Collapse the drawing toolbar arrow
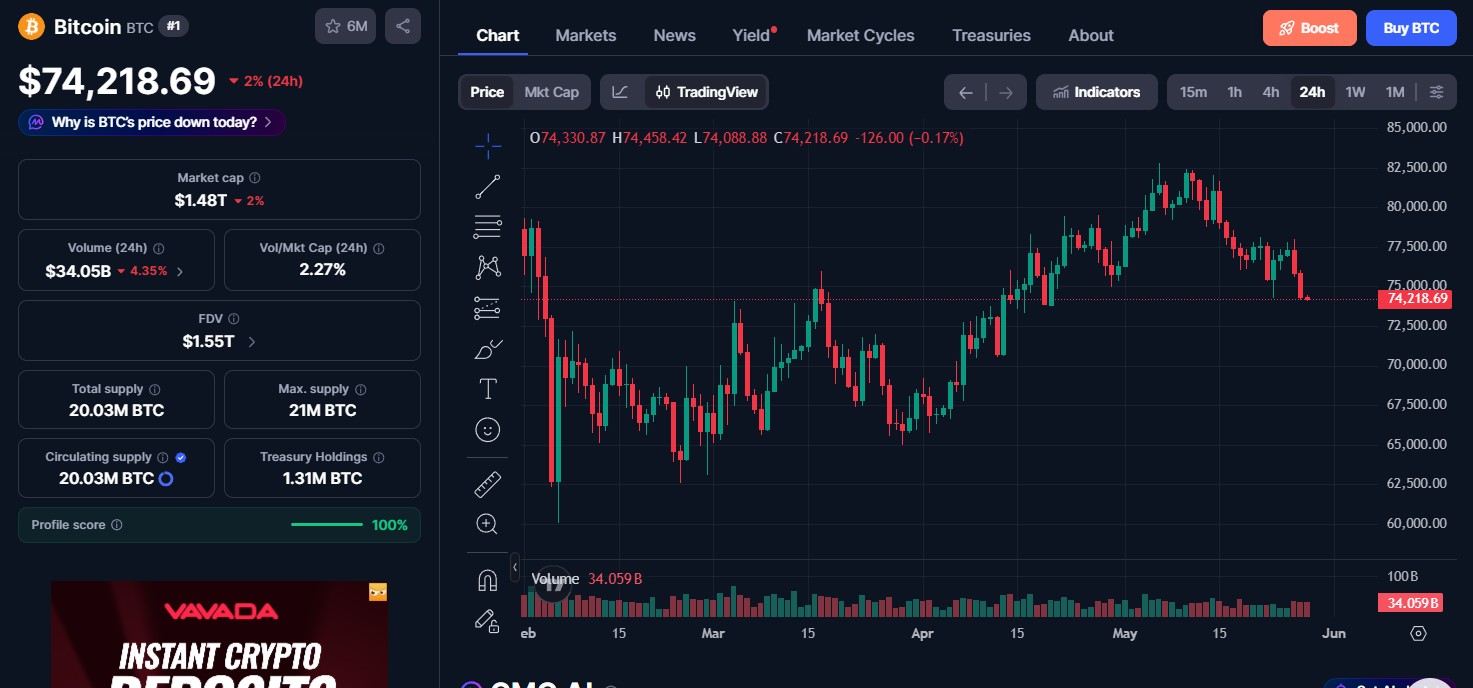The image size is (1473, 688). click(x=515, y=567)
